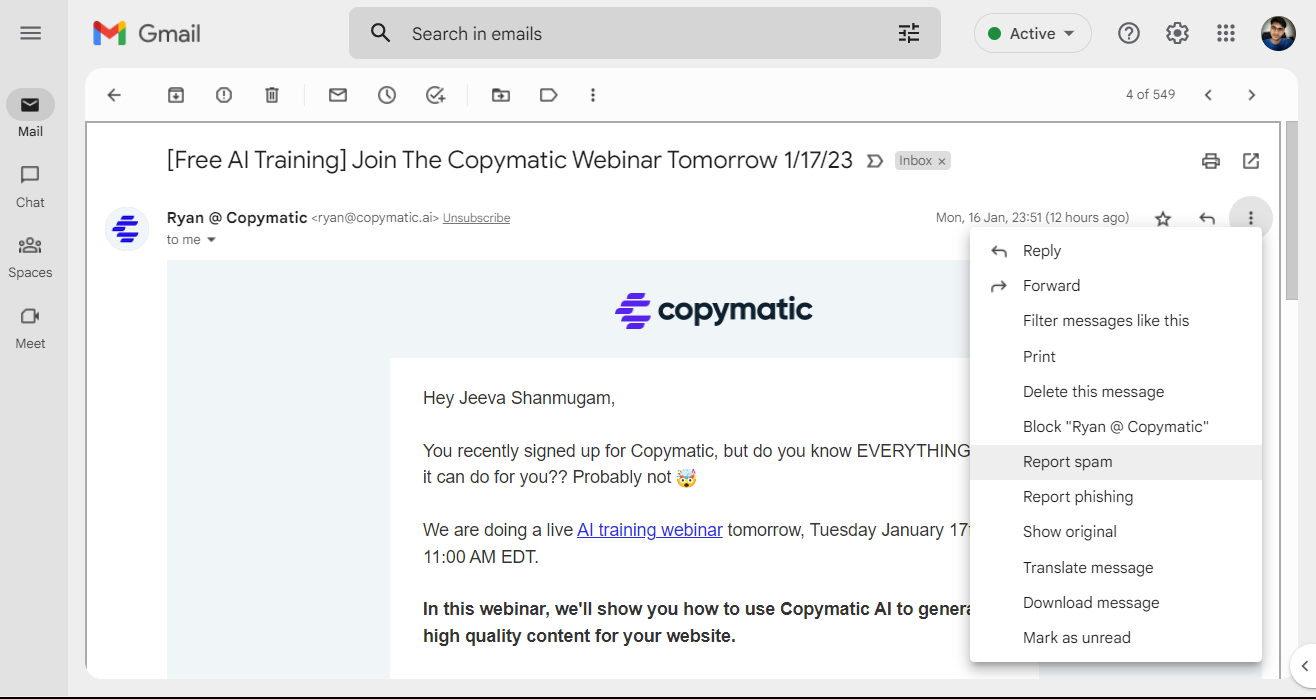Click the Gmail logo
Image resolution: width=1316 pixels, height=699 pixels.
tap(147, 33)
